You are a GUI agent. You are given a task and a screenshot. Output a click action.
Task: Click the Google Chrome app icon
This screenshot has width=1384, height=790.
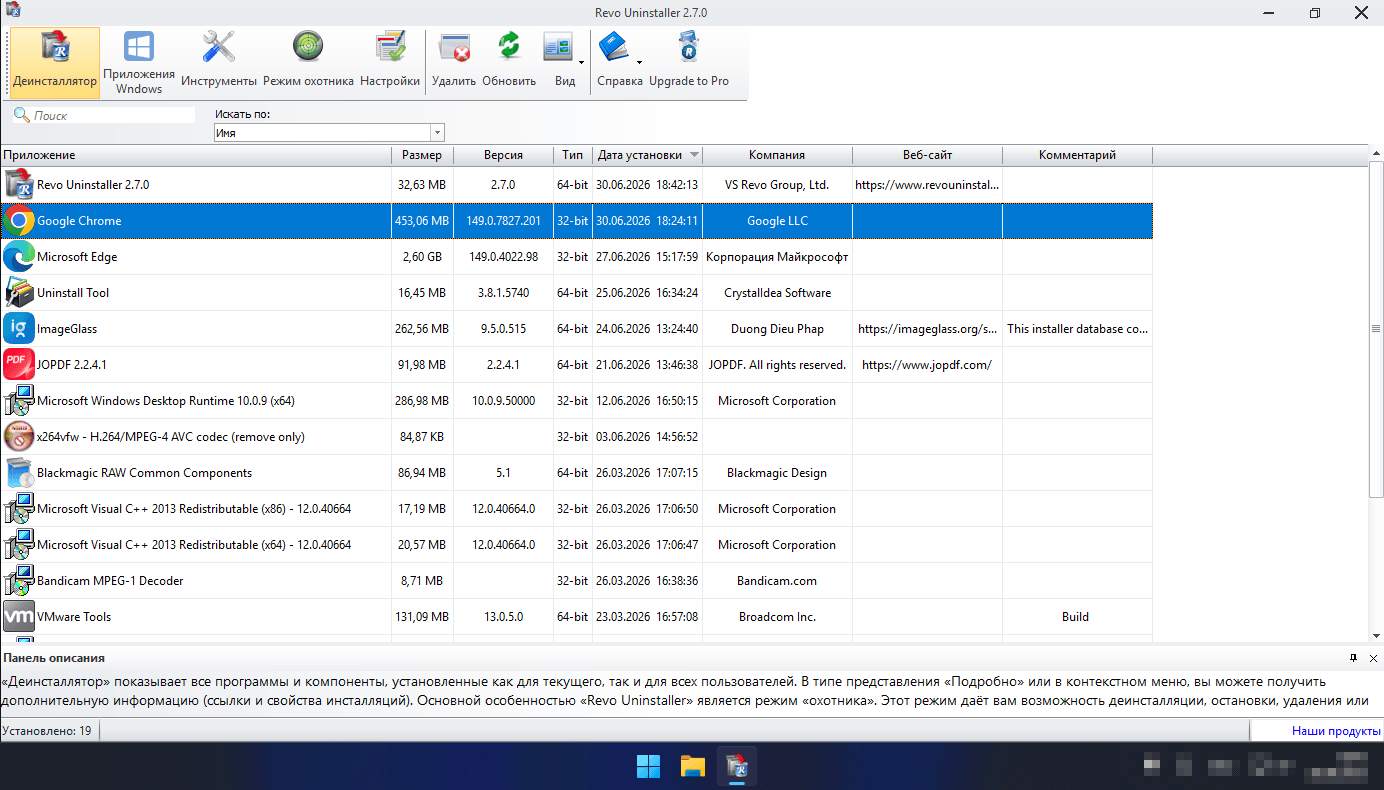point(18,221)
